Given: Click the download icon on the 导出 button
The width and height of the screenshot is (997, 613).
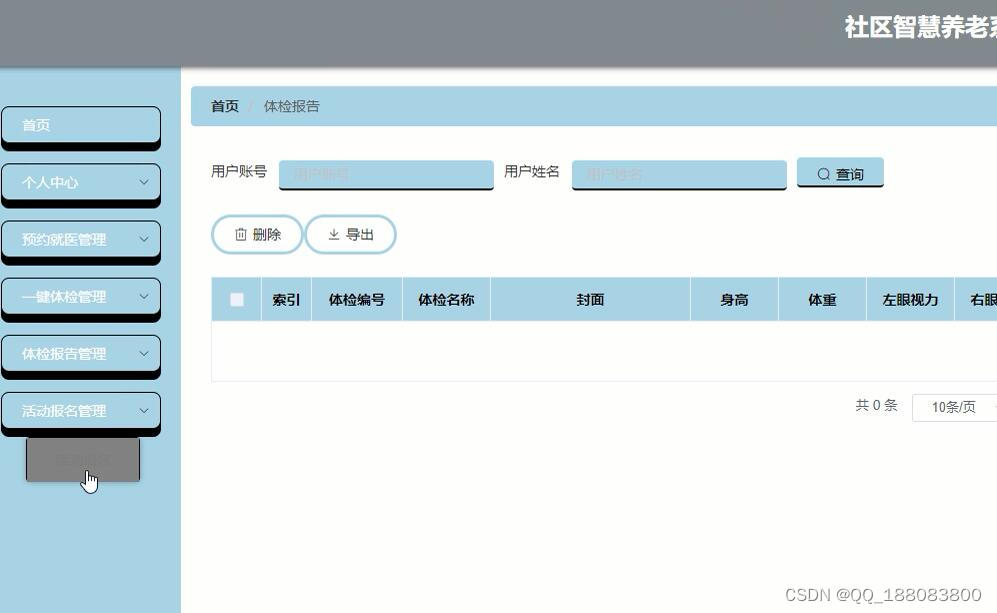Looking at the screenshot, I should coord(334,234).
